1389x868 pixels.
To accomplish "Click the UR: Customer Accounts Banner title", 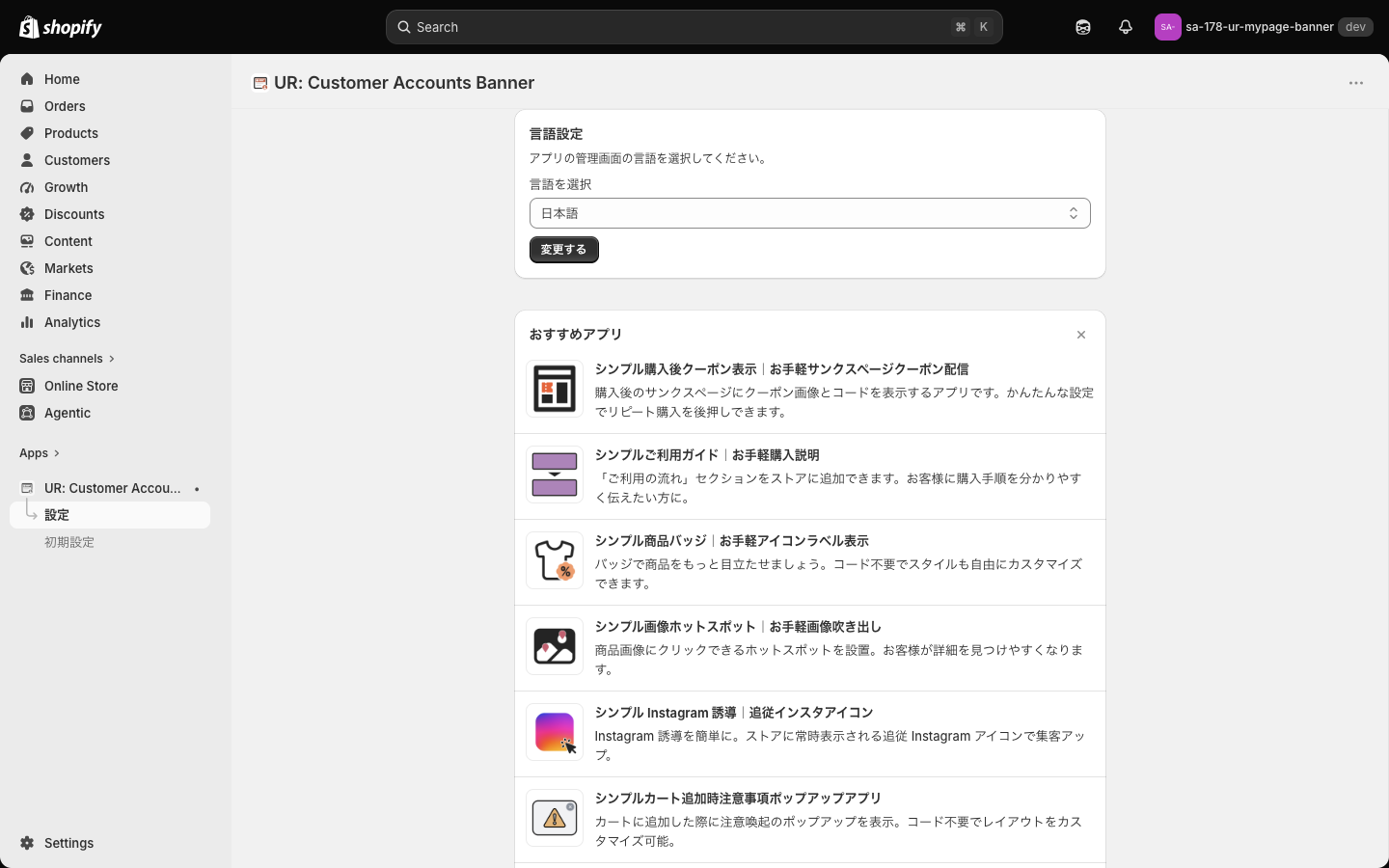I will 404,83.
